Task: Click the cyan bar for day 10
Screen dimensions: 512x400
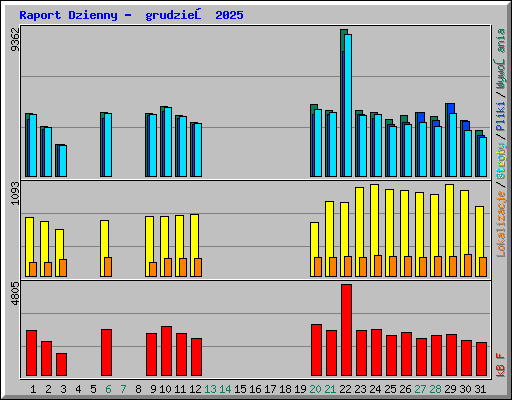Action: 168,142
